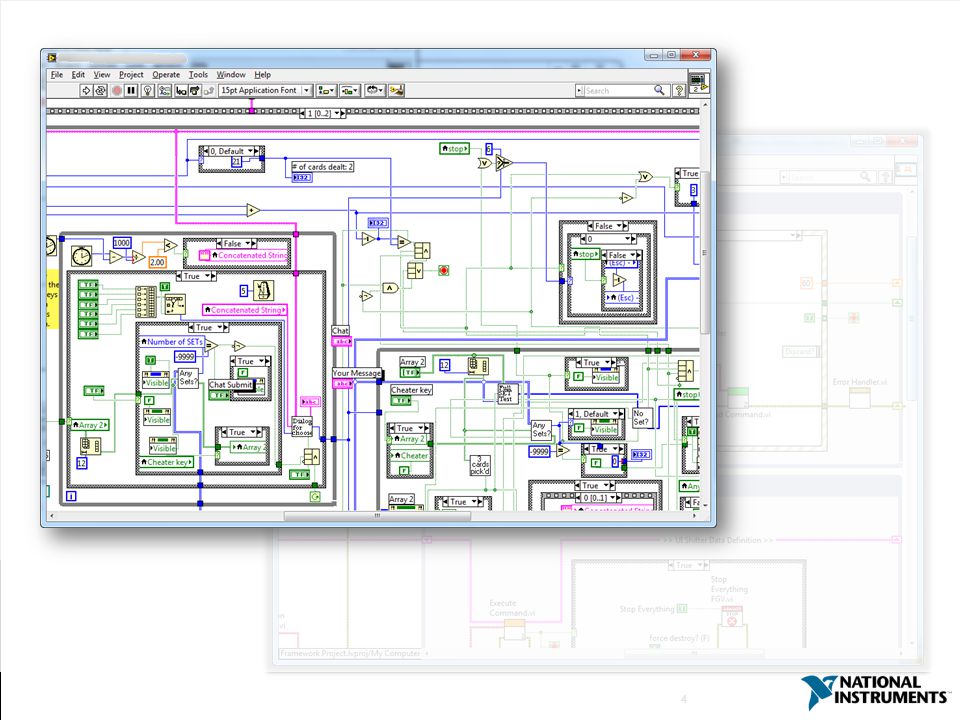Open the 15pt Application Font dropdown

pos(265,90)
